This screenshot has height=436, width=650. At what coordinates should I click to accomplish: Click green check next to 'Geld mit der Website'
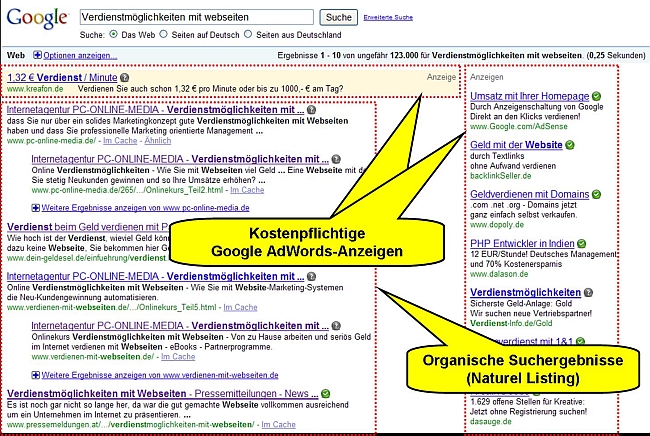coord(570,145)
